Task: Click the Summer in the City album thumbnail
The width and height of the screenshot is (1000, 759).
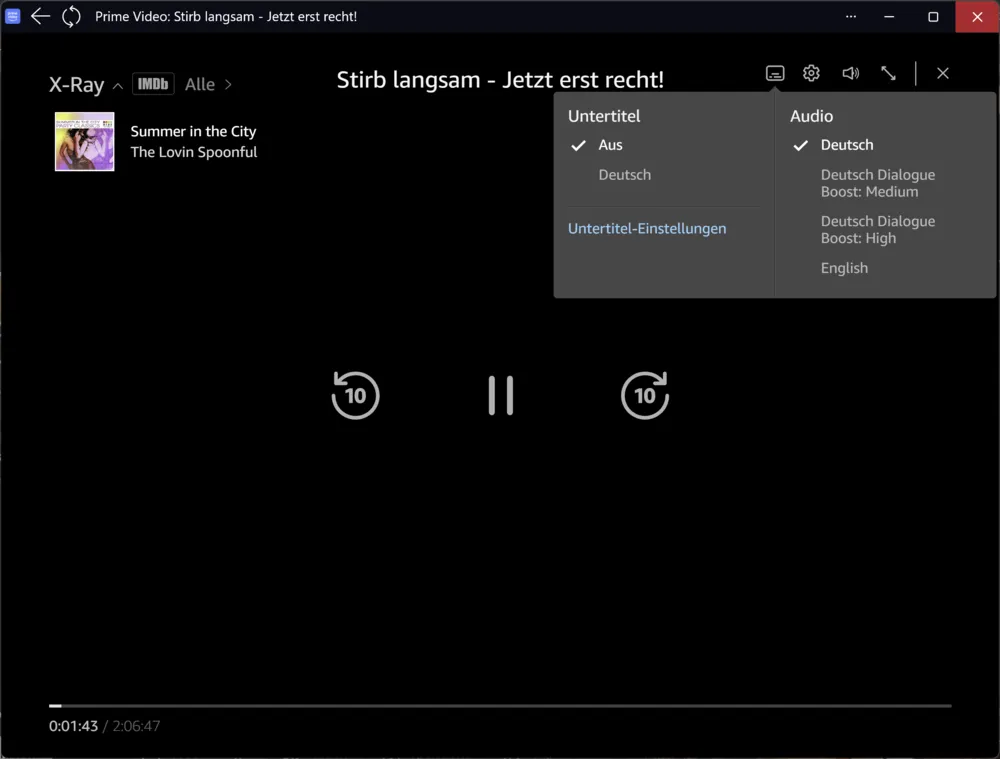Action: (x=85, y=142)
